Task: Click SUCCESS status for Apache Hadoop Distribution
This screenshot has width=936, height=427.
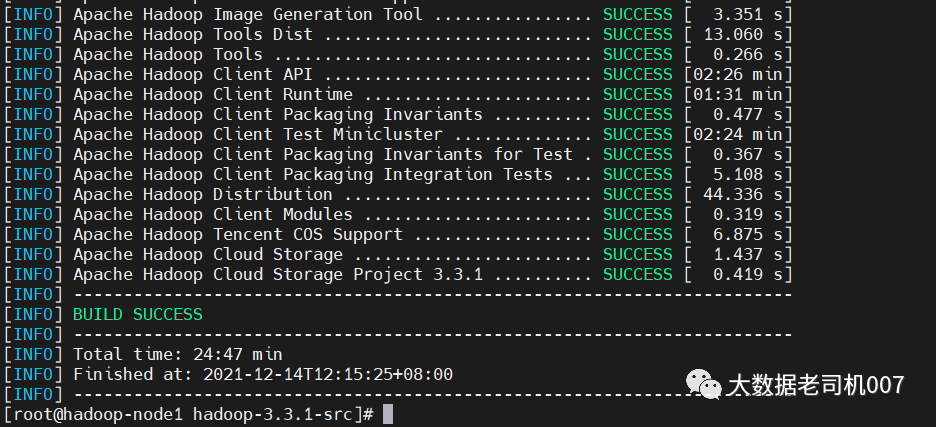Action: [x=637, y=194]
